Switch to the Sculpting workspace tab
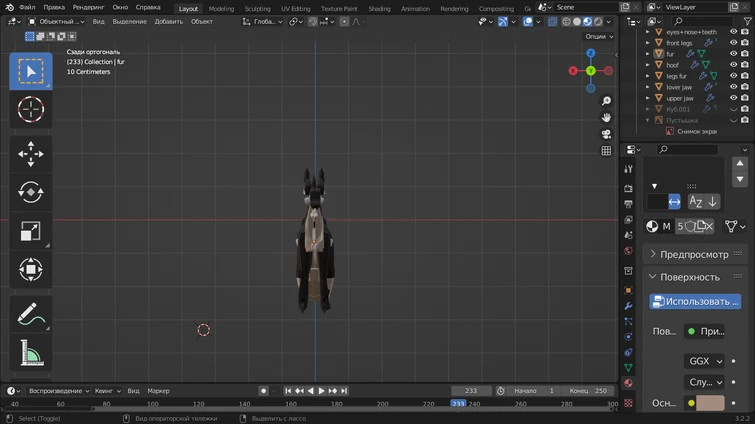 [x=257, y=8]
